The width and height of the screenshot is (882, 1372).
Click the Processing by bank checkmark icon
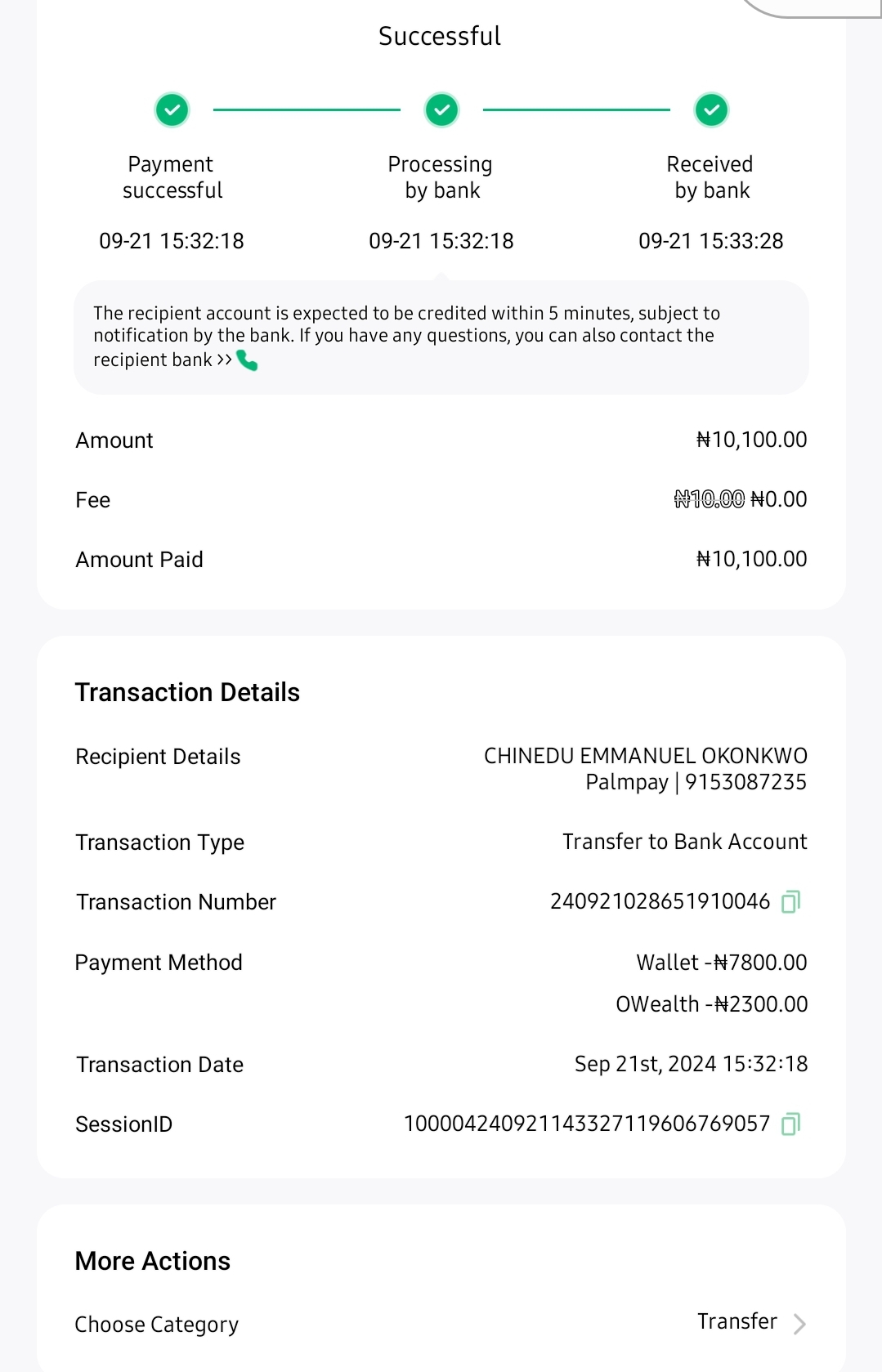coord(441,109)
